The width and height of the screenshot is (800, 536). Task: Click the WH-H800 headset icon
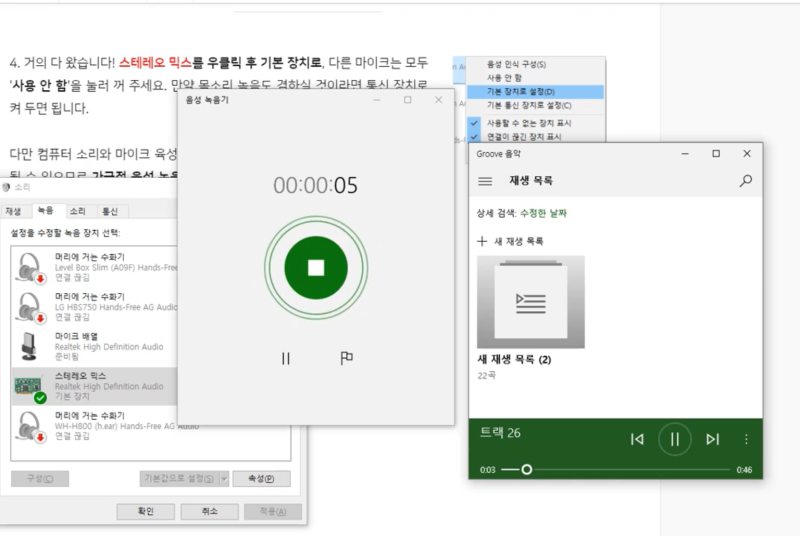click(x=30, y=426)
